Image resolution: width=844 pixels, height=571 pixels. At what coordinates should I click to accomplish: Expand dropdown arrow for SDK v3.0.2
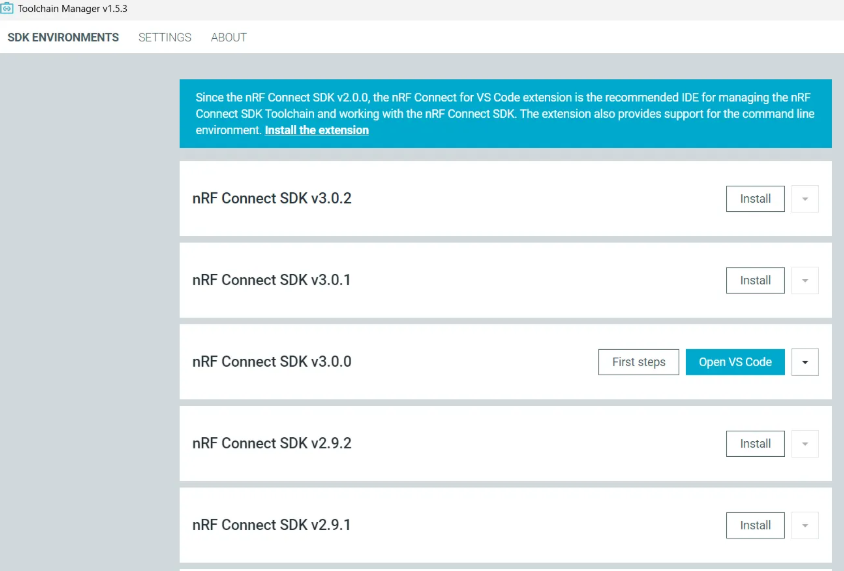805,199
